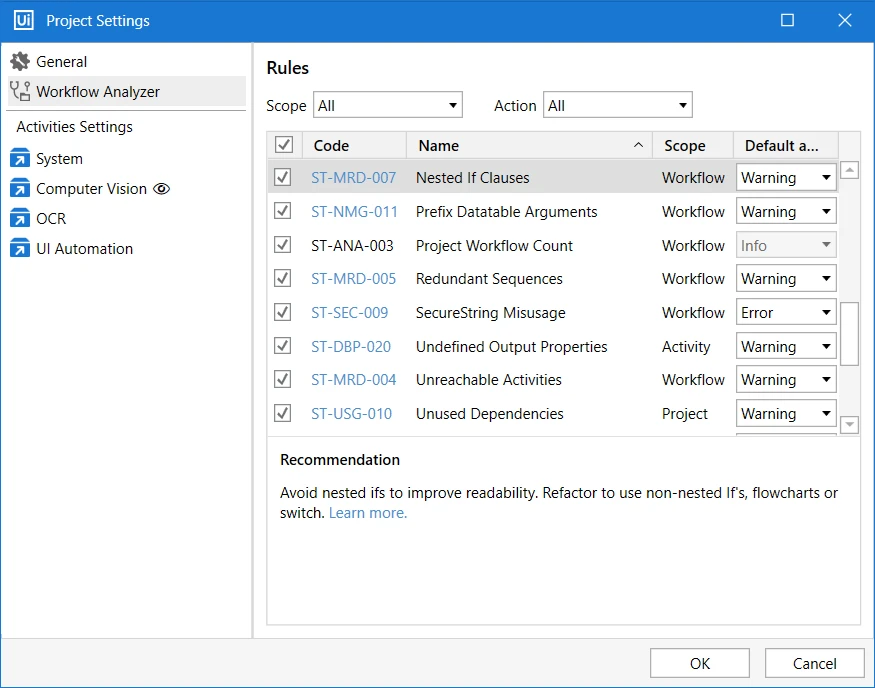The width and height of the screenshot is (875, 688).
Task: Open the ST-DBP-020 rule code link
Action: pyautogui.click(x=351, y=347)
